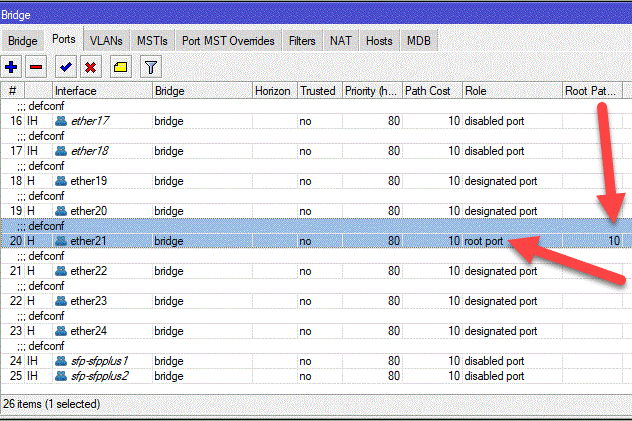Click the sfp-sfpplus2 interface name
The height and width of the screenshot is (421, 632).
point(100,376)
